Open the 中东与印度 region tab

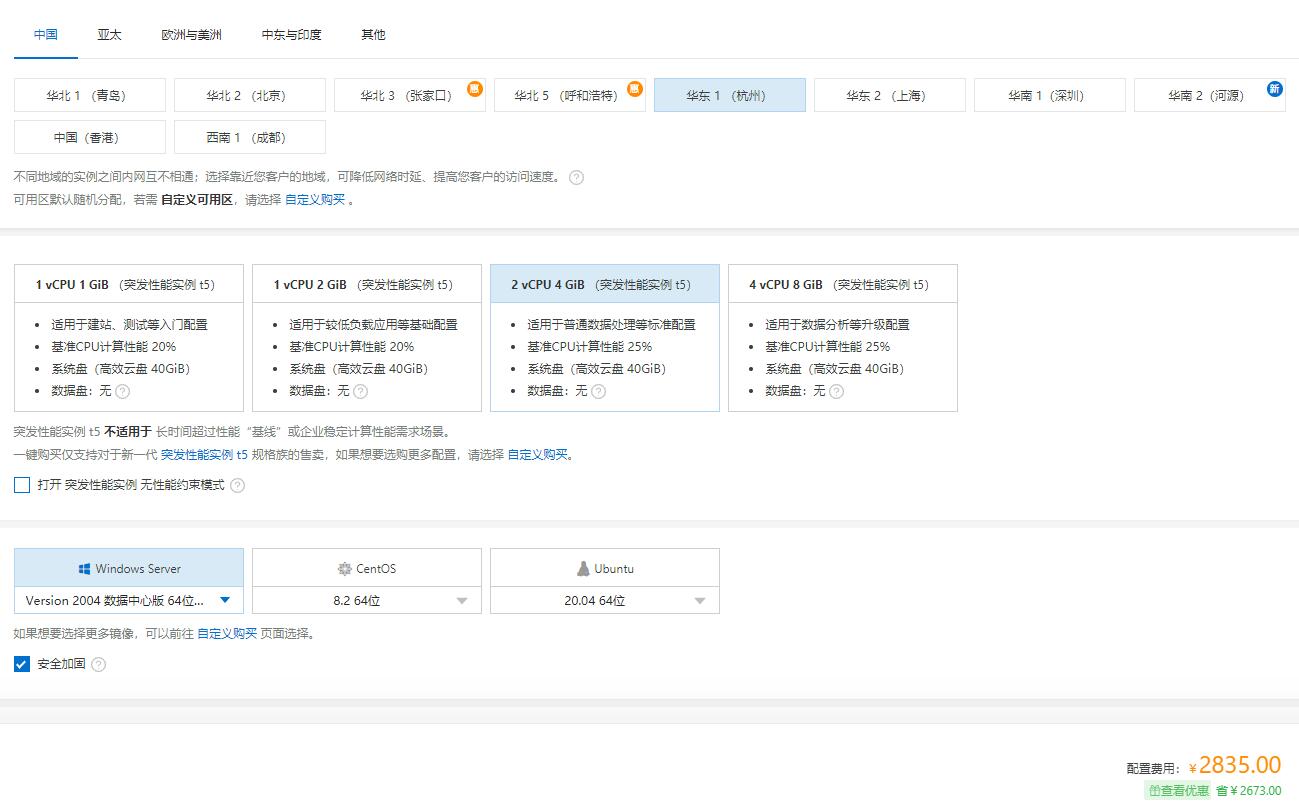(291, 34)
